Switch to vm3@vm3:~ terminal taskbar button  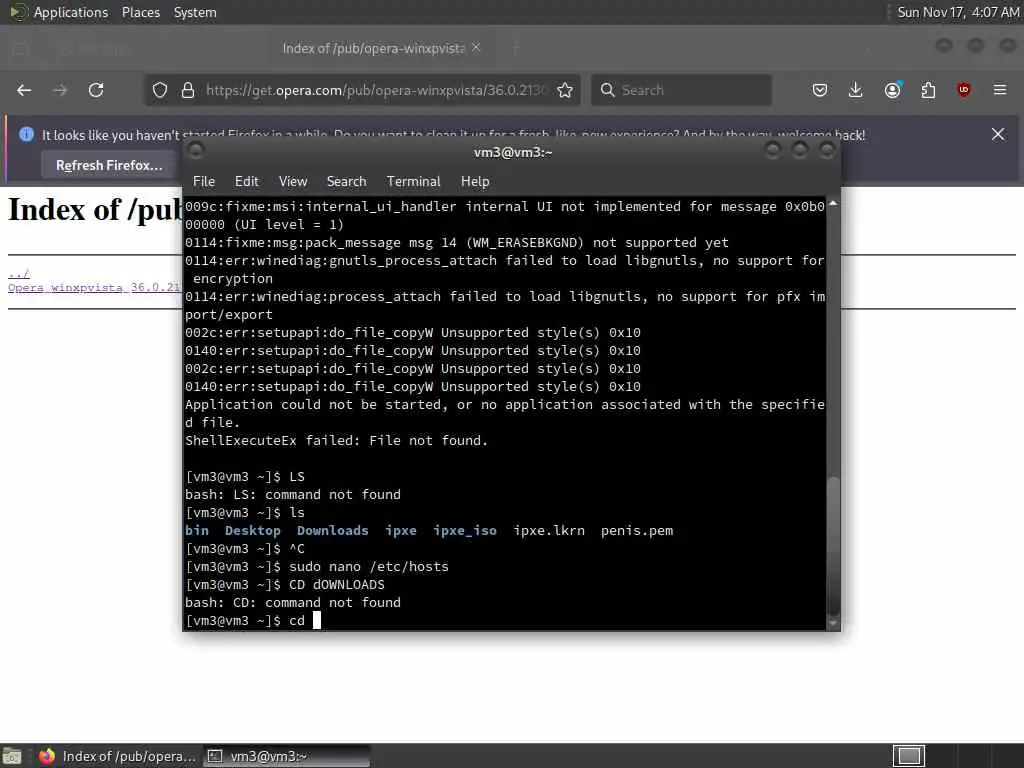pyautogui.click(x=287, y=756)
